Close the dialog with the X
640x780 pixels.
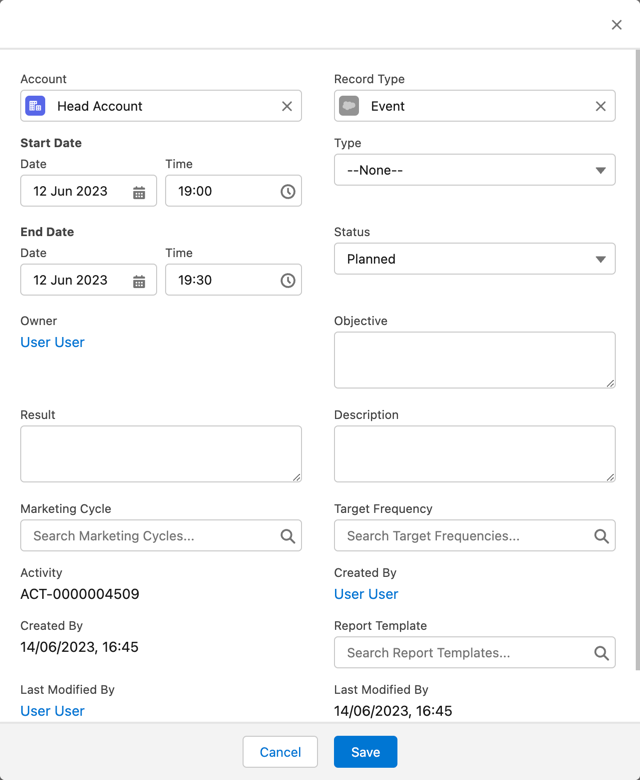click(616, 25)
